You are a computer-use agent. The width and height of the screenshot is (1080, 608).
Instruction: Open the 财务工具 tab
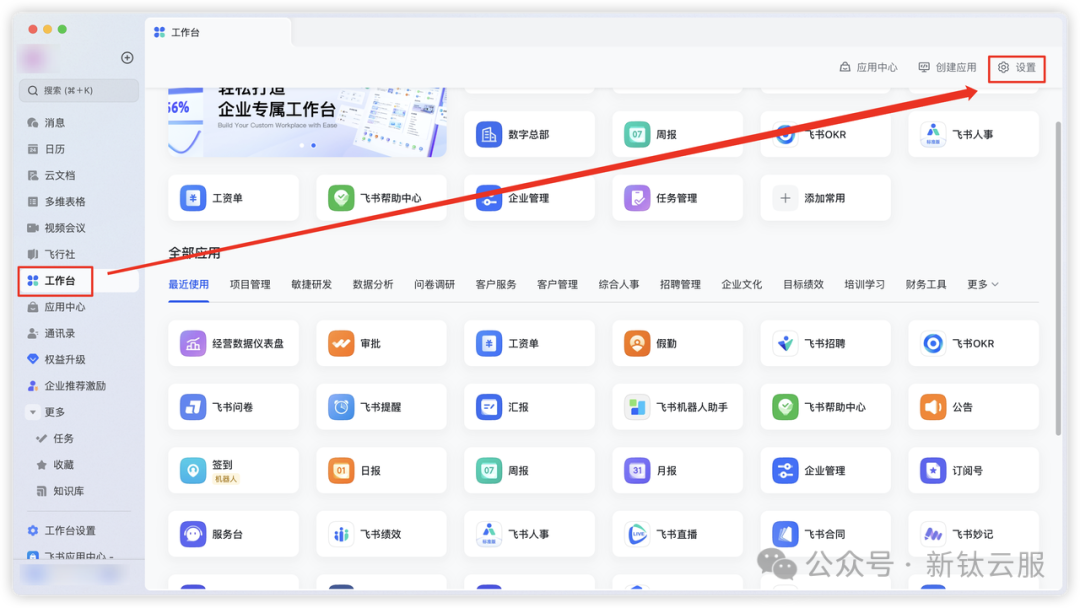(926, 284)
